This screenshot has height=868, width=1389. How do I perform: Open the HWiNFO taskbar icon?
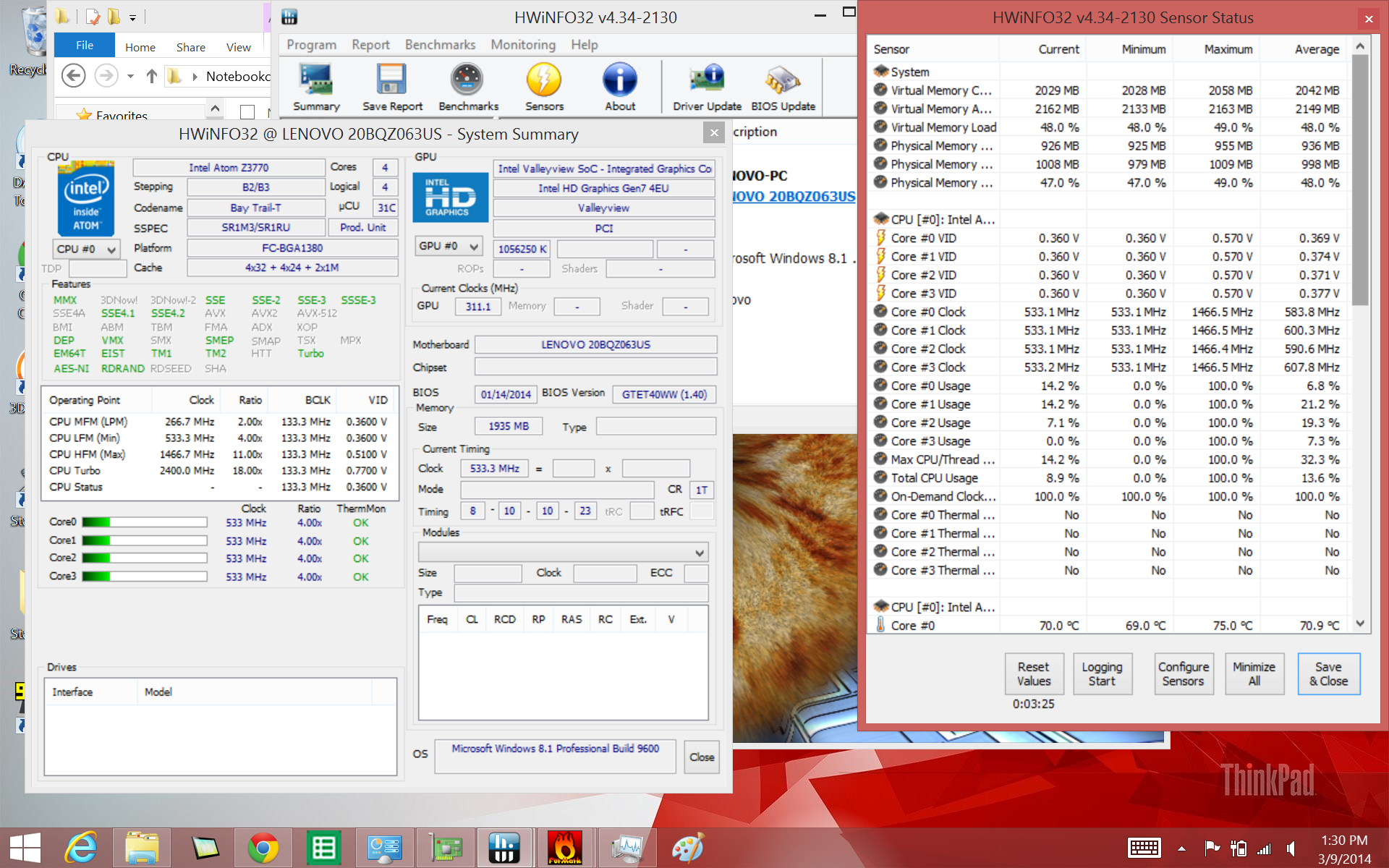coord(504,848)
